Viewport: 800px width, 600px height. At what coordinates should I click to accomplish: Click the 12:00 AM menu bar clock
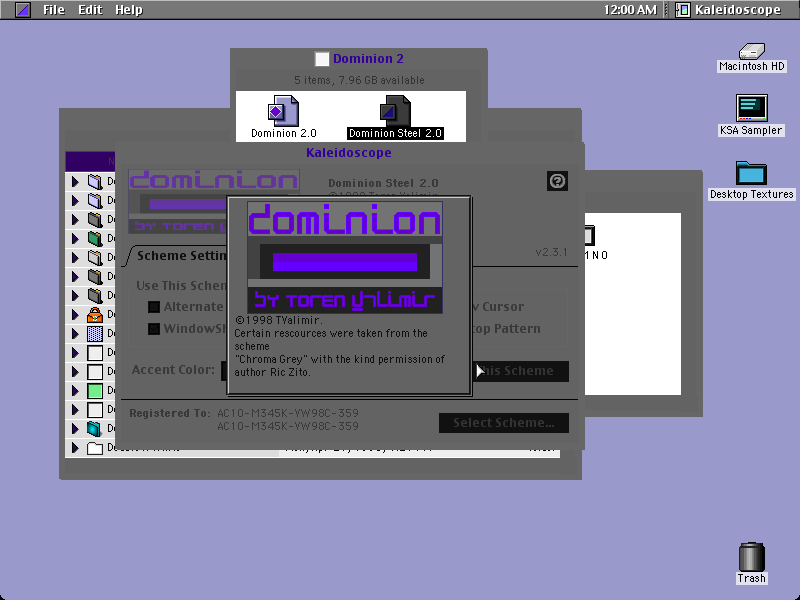pos(630,10)
